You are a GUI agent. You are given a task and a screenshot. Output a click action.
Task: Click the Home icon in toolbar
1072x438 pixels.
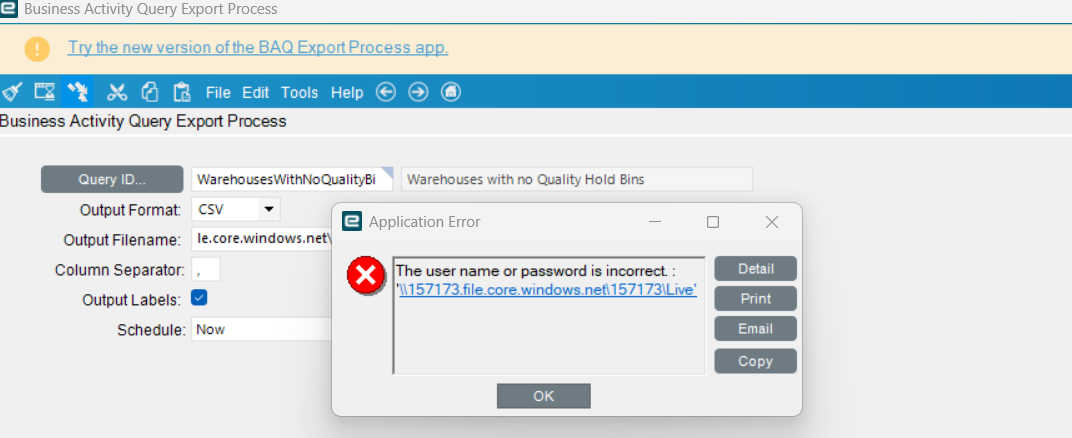(451, 92)
